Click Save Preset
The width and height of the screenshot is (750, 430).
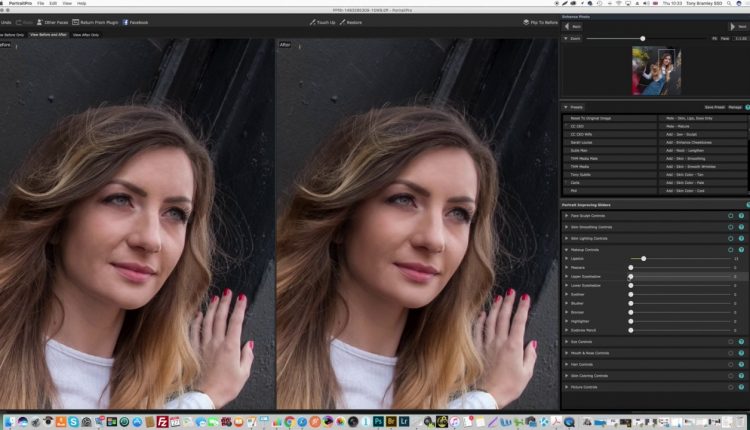point(715,107)
